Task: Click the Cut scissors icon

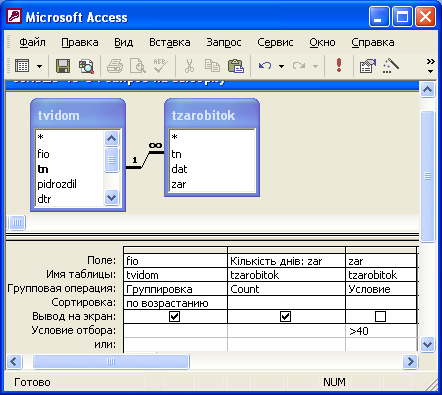Action: pos(189,66)
